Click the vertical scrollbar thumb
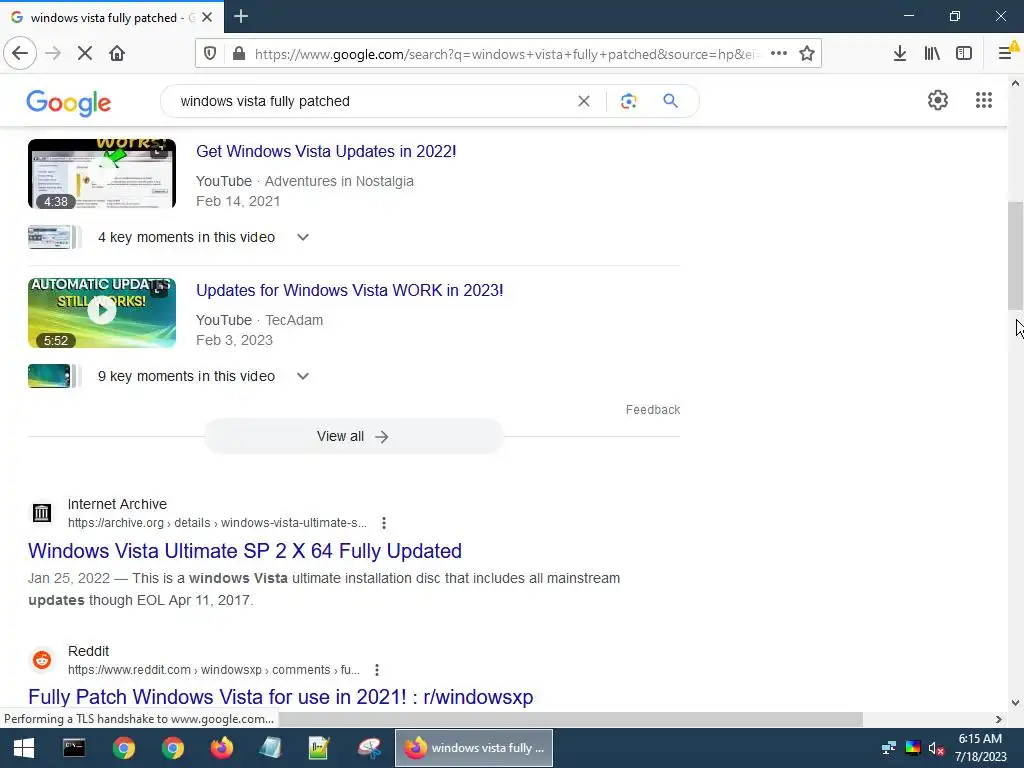Screen dimensions: 1024x768 pos(1015,256)
